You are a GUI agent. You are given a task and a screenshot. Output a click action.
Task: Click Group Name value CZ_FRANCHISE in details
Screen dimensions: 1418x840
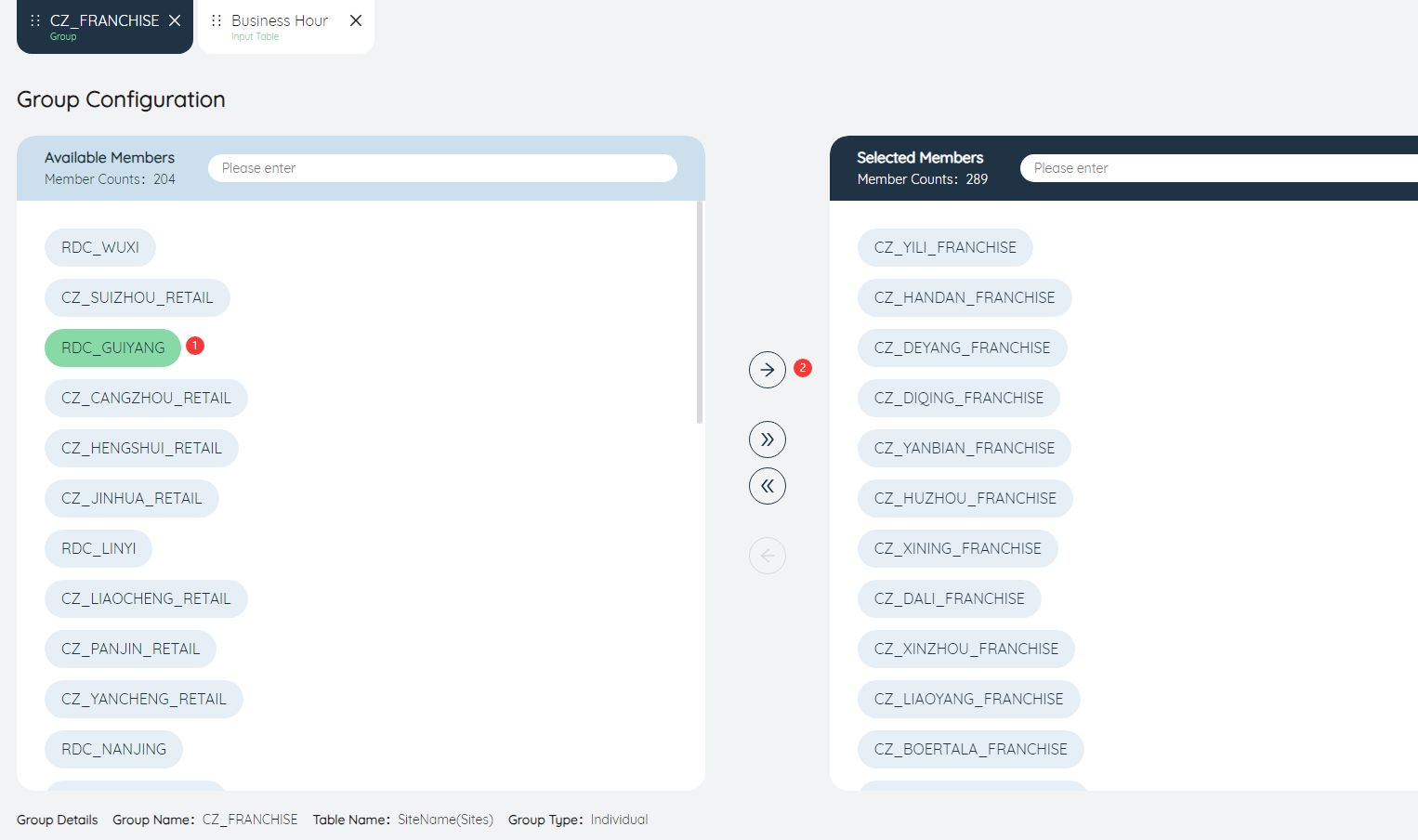pyautogui.click(x=250, y=820)
